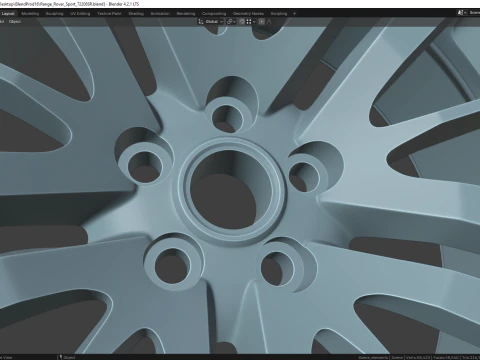Image resolution: width=480 pixels, height=360 pixels.
Task: Toggle proportional editing
Action: click(262, 22)
